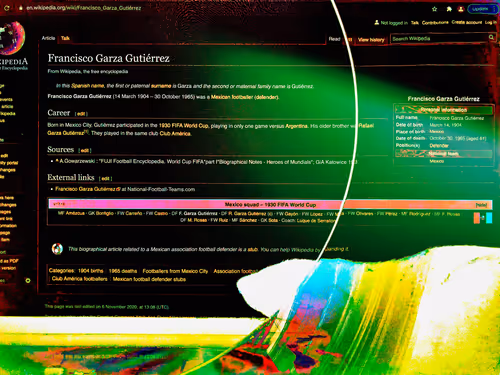Screen dimensions: 500x375
Task: Click the Wikipedia globe logo
Action: 12,38
